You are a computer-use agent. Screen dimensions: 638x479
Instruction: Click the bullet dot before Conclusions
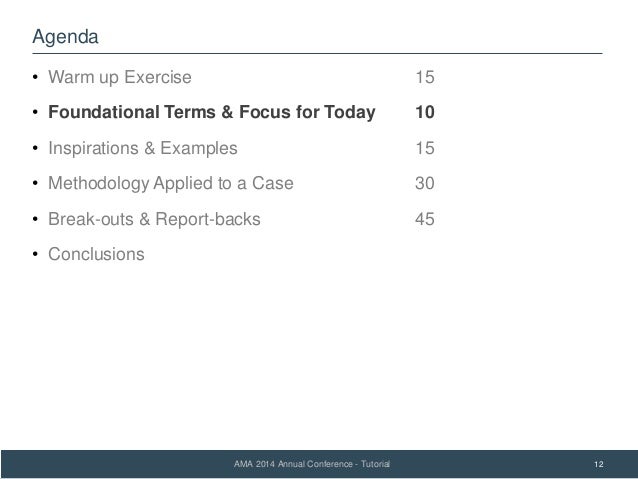click(37, 255)
